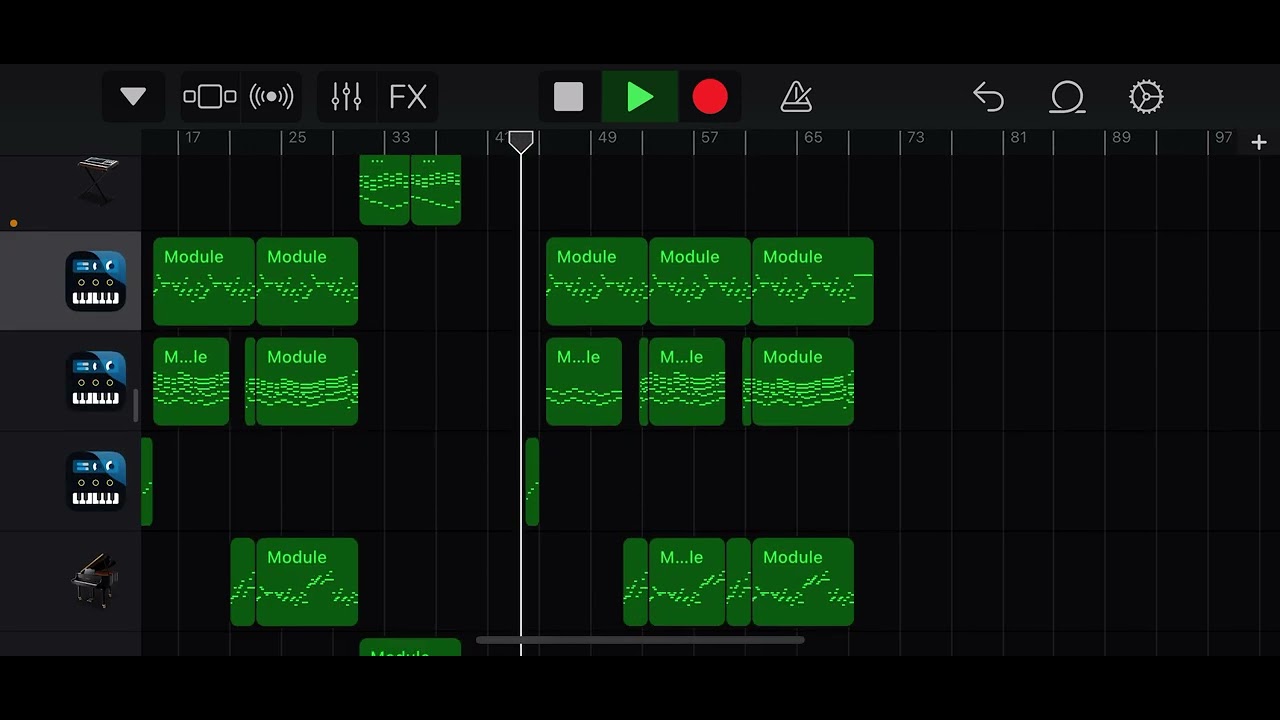Select the first Alchemy synth track icon
Viewport: 1280px width, 720px height.
coord(96,281)
